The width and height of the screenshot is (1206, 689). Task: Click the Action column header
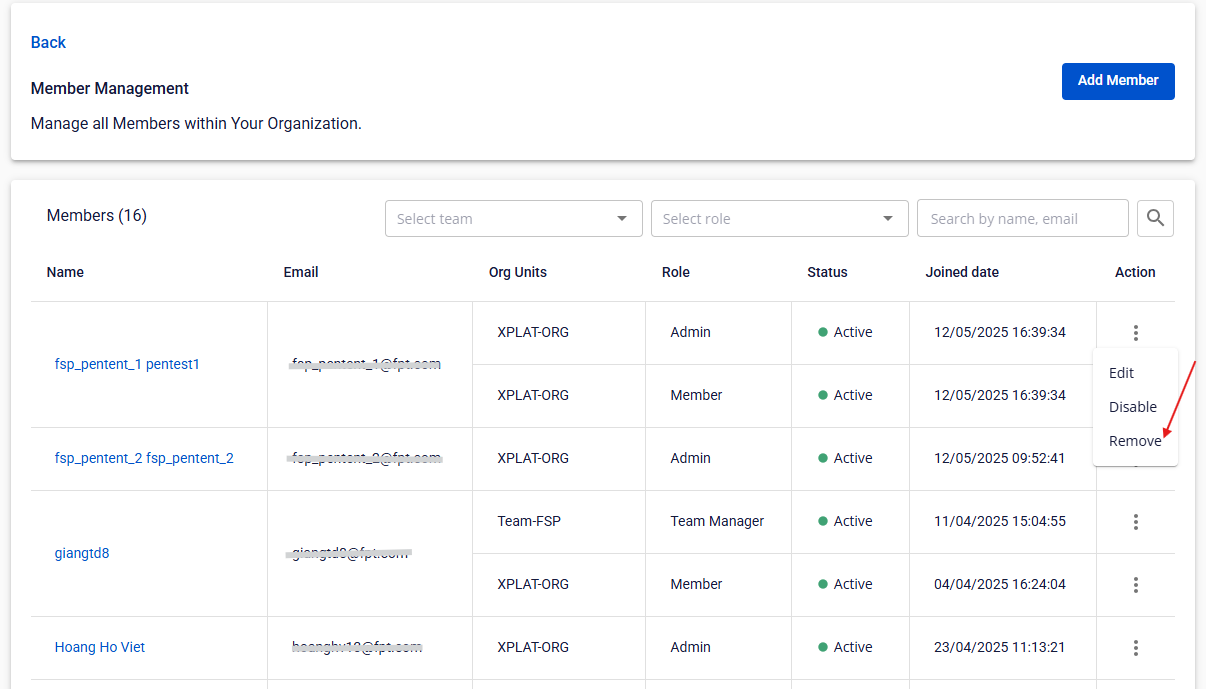[1135, 272]
